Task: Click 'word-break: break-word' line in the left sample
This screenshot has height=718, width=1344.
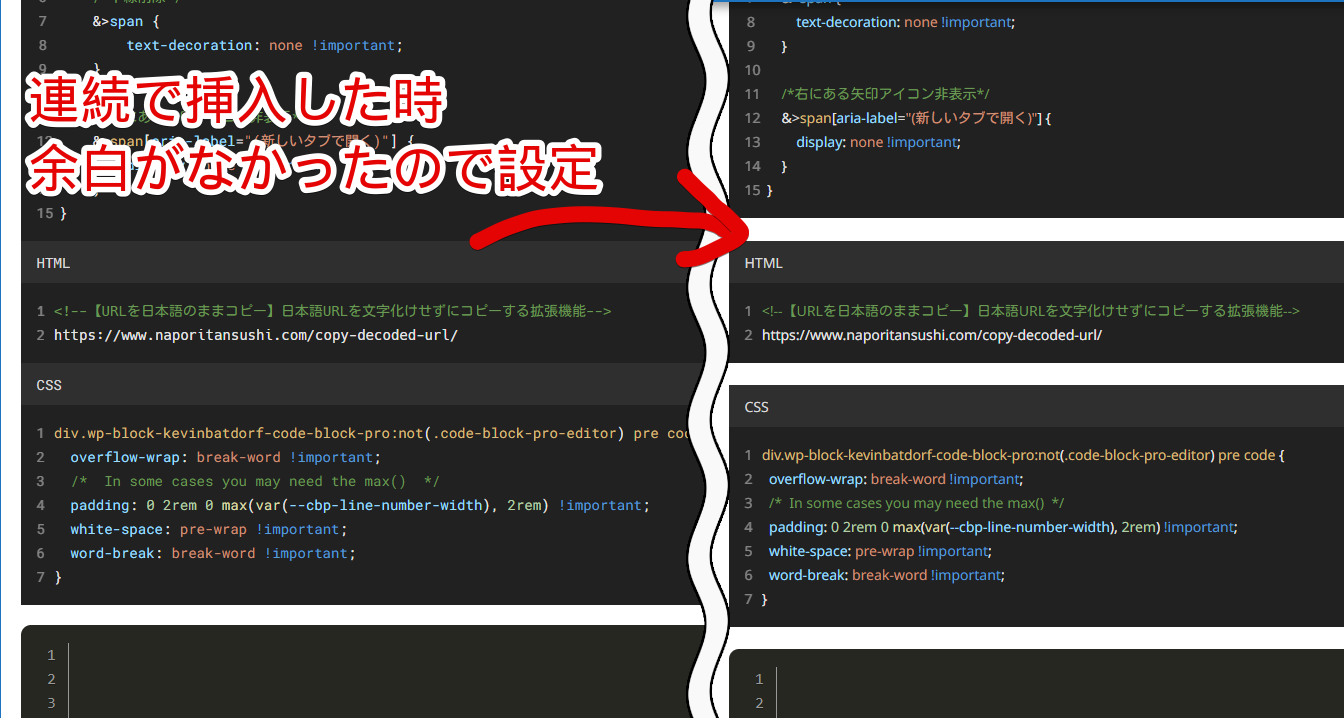Action: (x=213, y=553)
